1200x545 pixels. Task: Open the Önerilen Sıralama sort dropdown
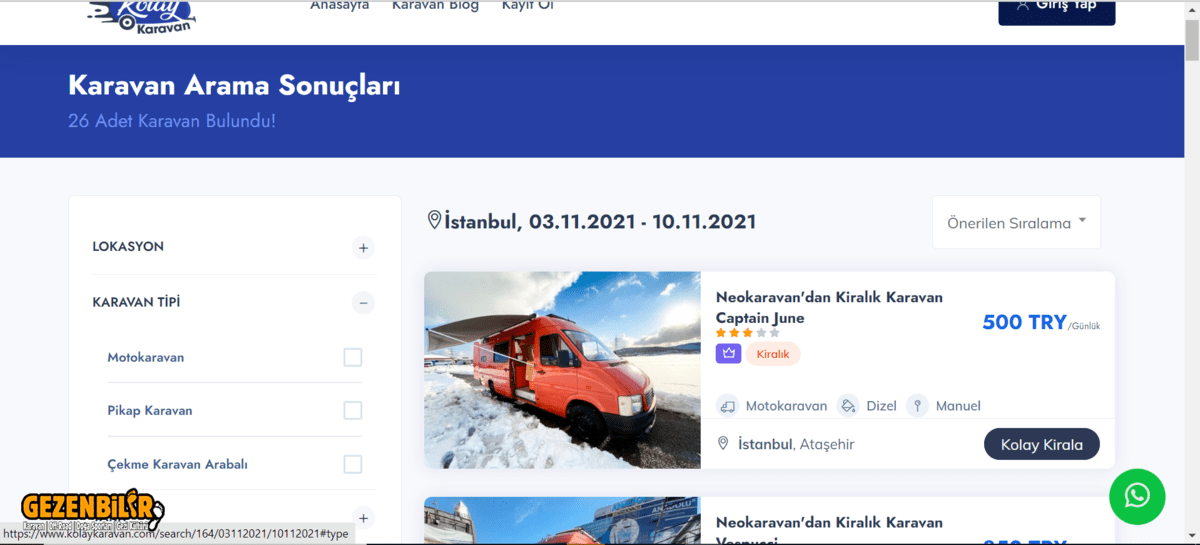click(x=1016, y=222)
